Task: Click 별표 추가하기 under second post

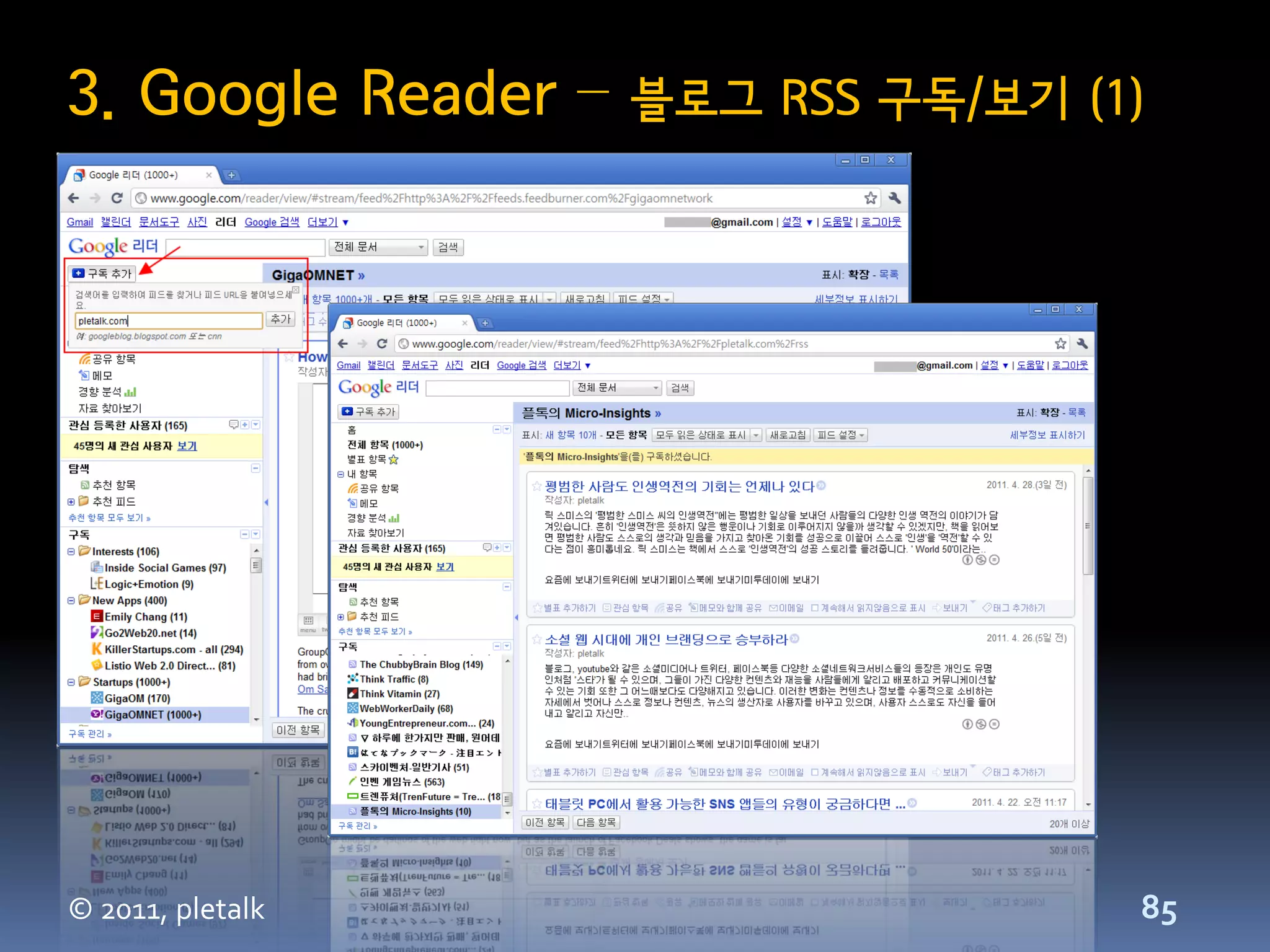Action: pos(564,772)
